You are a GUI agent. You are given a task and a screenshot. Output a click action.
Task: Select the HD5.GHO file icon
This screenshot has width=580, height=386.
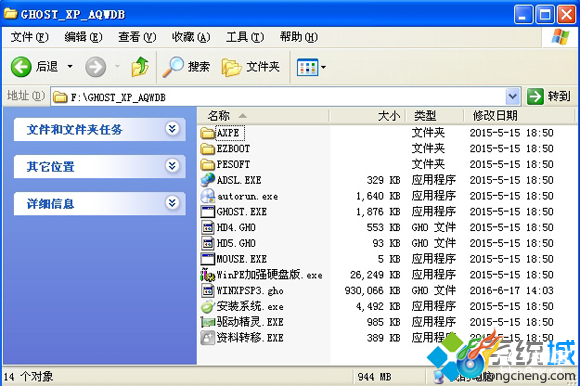point(208,243)
